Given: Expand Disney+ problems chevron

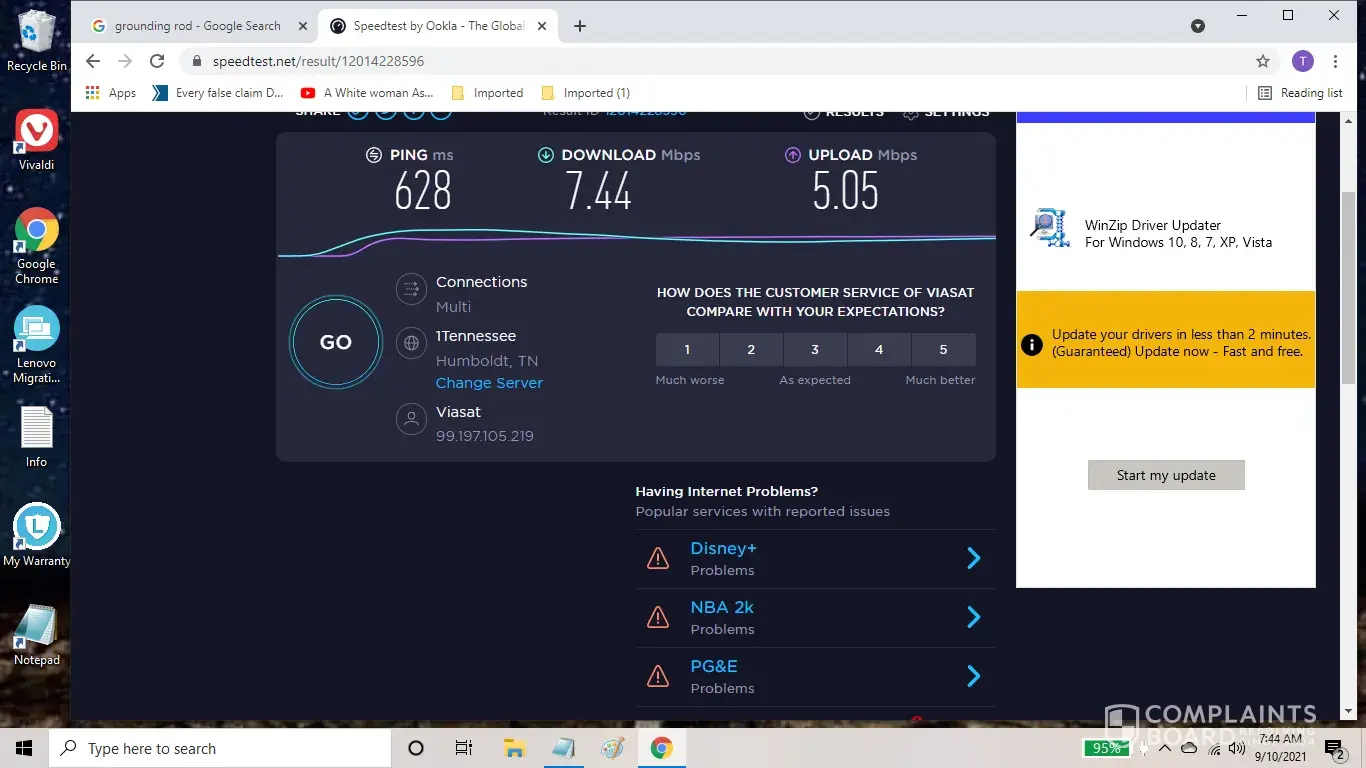Looking at the screenshot, I should tap(973, 558).
